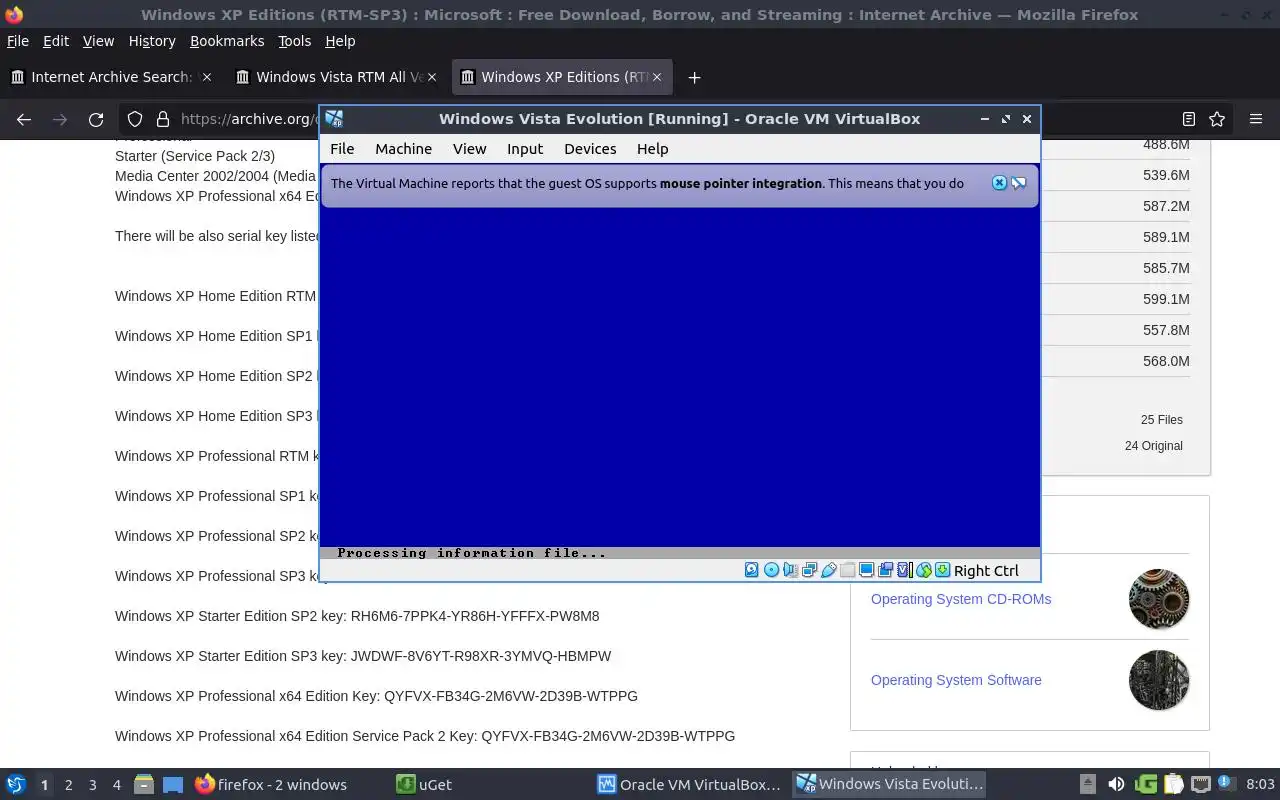Screen dimensions: 1280x800
Task: Open the file manager taskbar launcher
Action: [x=144, y=784]
